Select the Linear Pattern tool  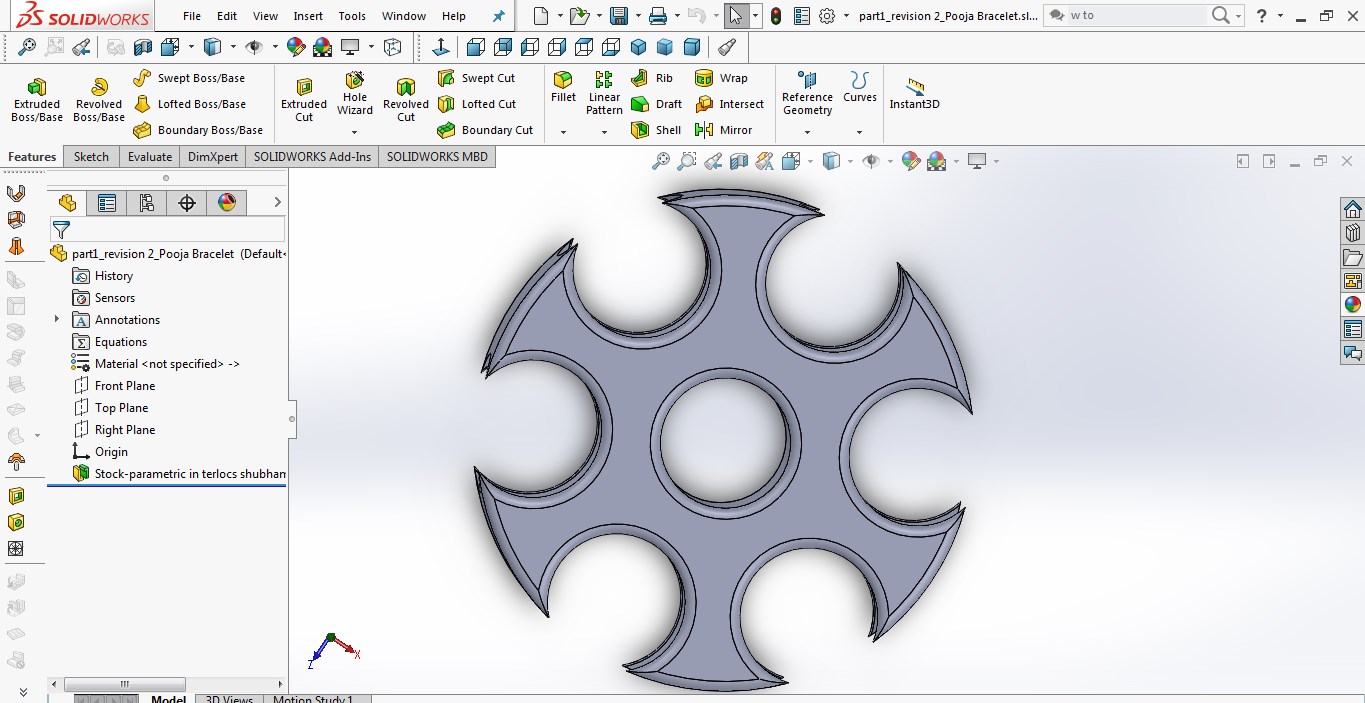click(604, 93)
